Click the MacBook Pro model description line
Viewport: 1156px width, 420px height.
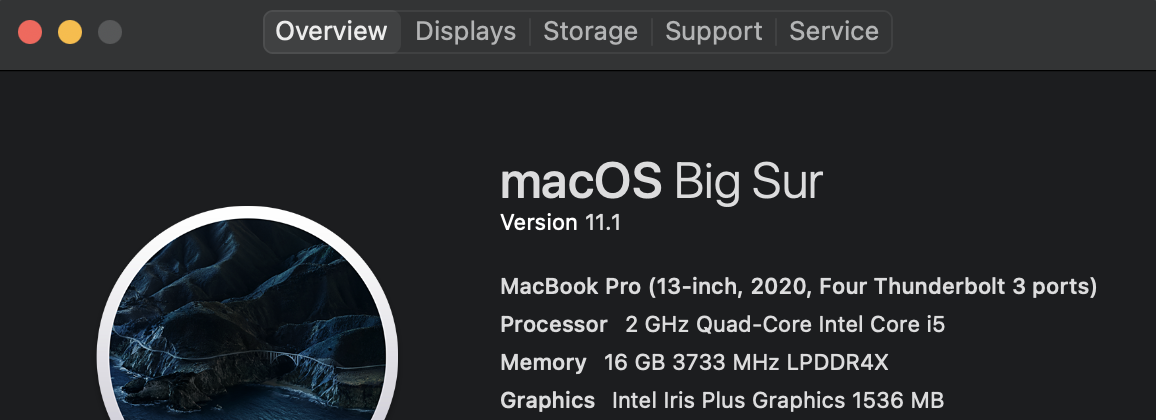click(798, 287)
